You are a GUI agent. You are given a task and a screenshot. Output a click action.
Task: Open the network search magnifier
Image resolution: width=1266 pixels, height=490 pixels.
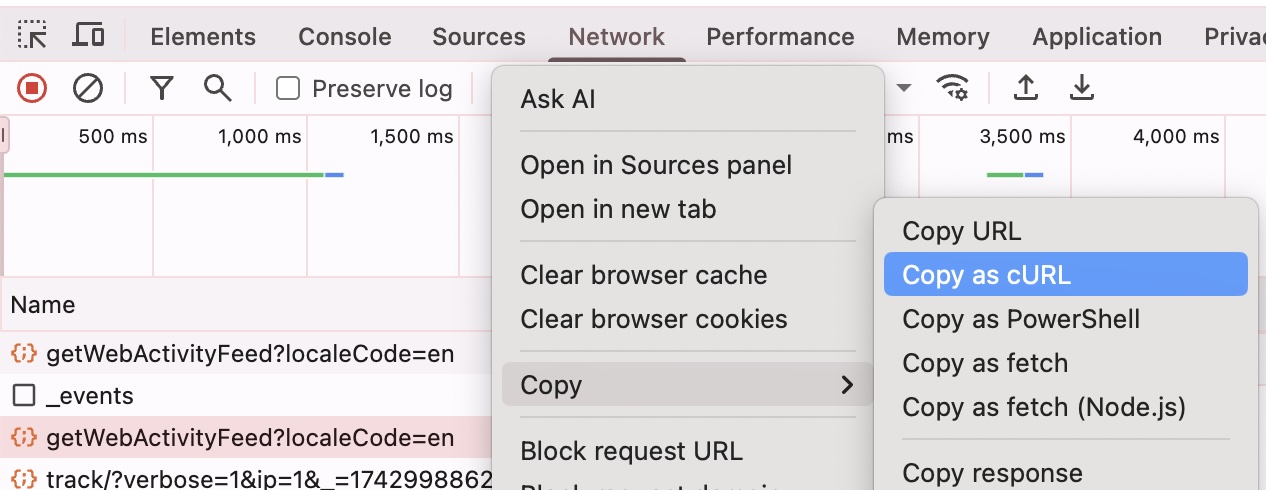(x=217, y=89)
